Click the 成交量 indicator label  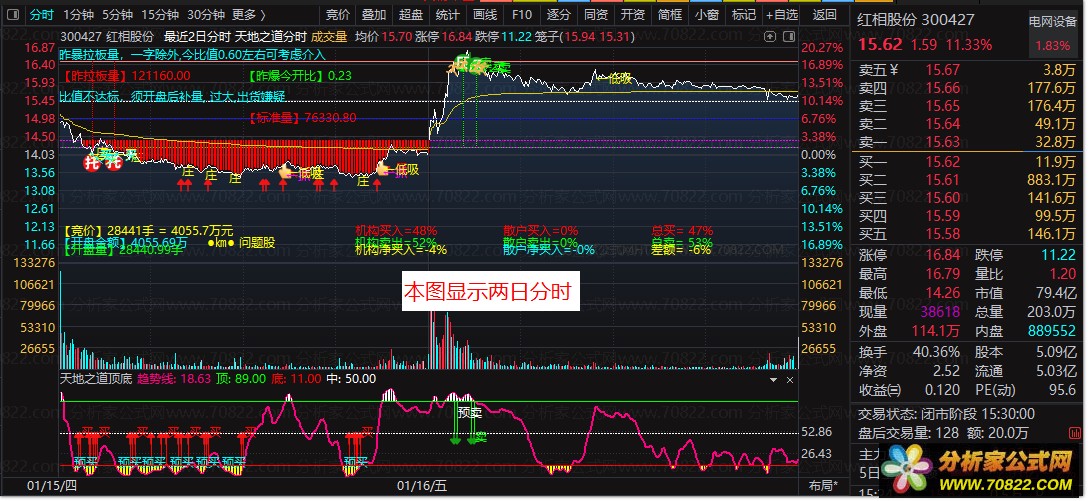tap(329, 37)
